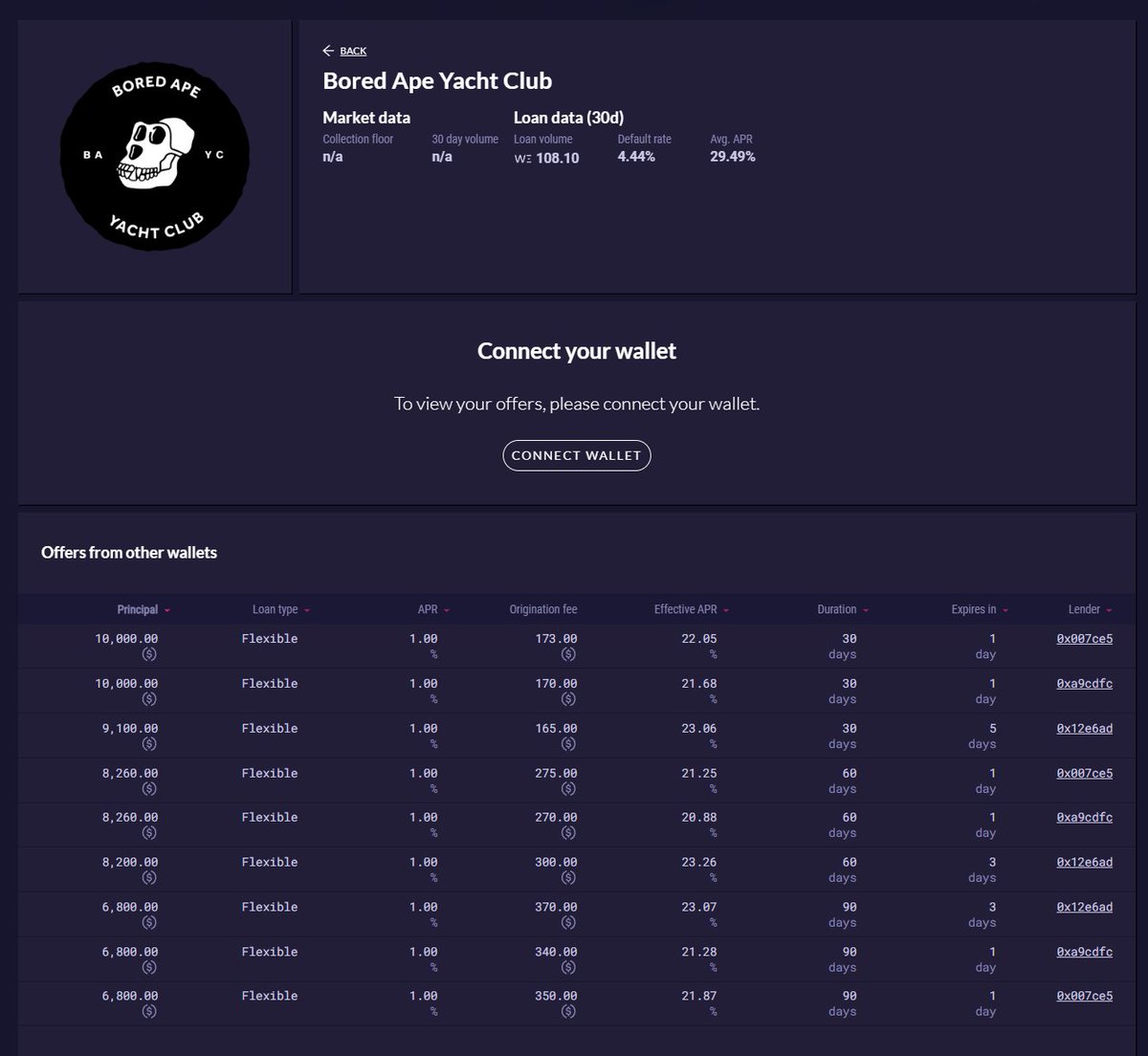Viewport: 1148px width, 1056px height.
Task: Select the 21.68 effective APR value
Action: pos(699,684)
